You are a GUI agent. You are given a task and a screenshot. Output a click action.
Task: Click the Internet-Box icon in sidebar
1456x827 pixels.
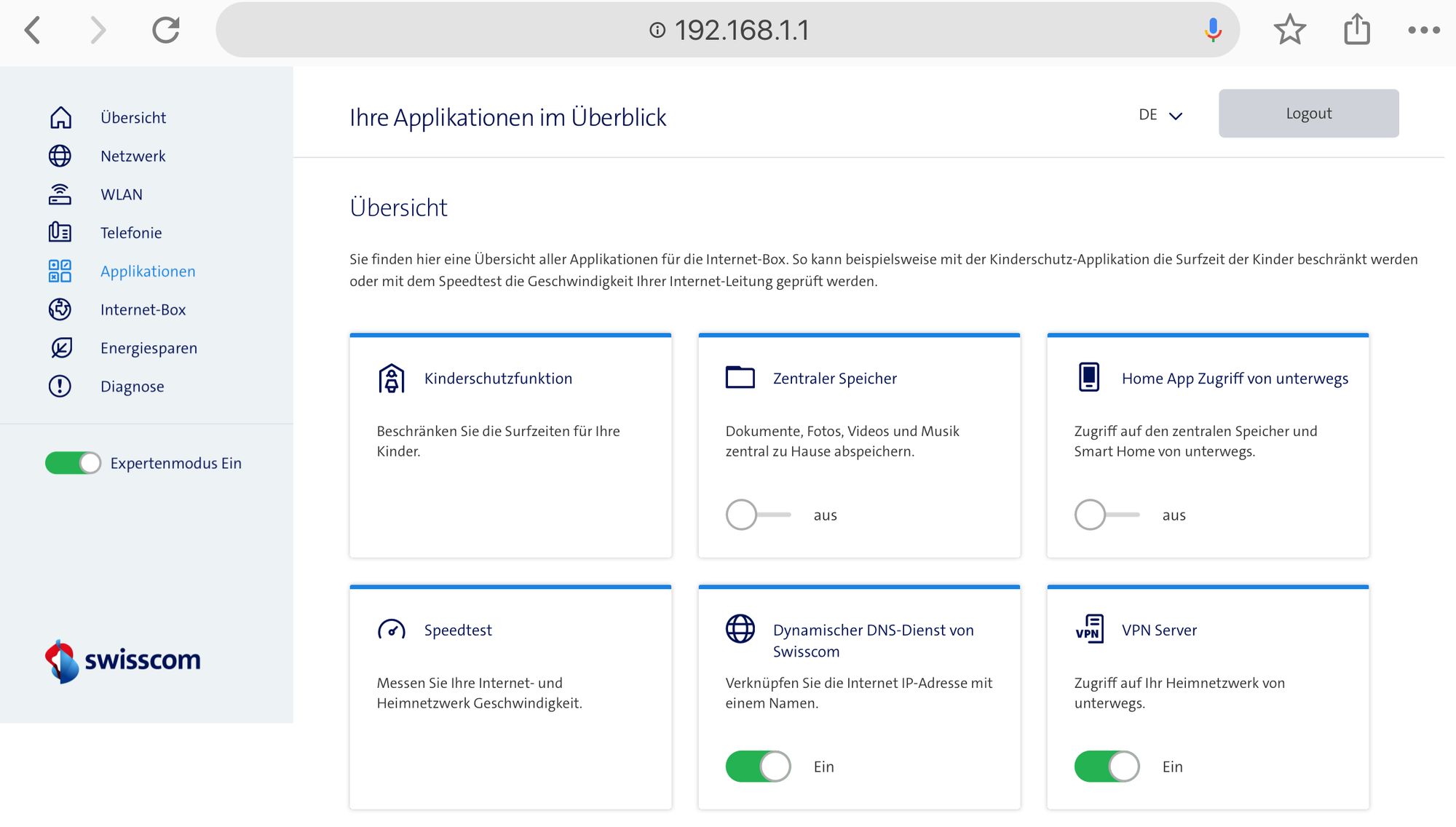point(60,309)
